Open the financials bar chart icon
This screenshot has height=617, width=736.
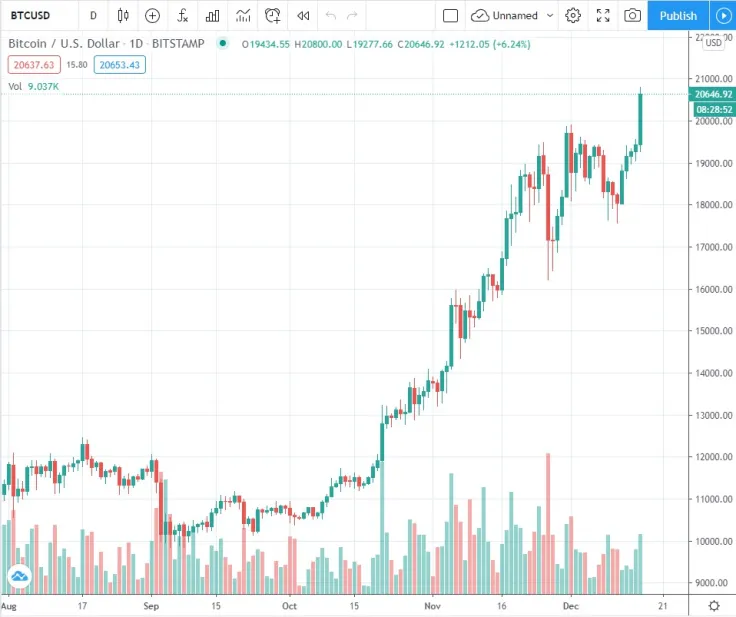pyautogui.click(x=212, y=16)
